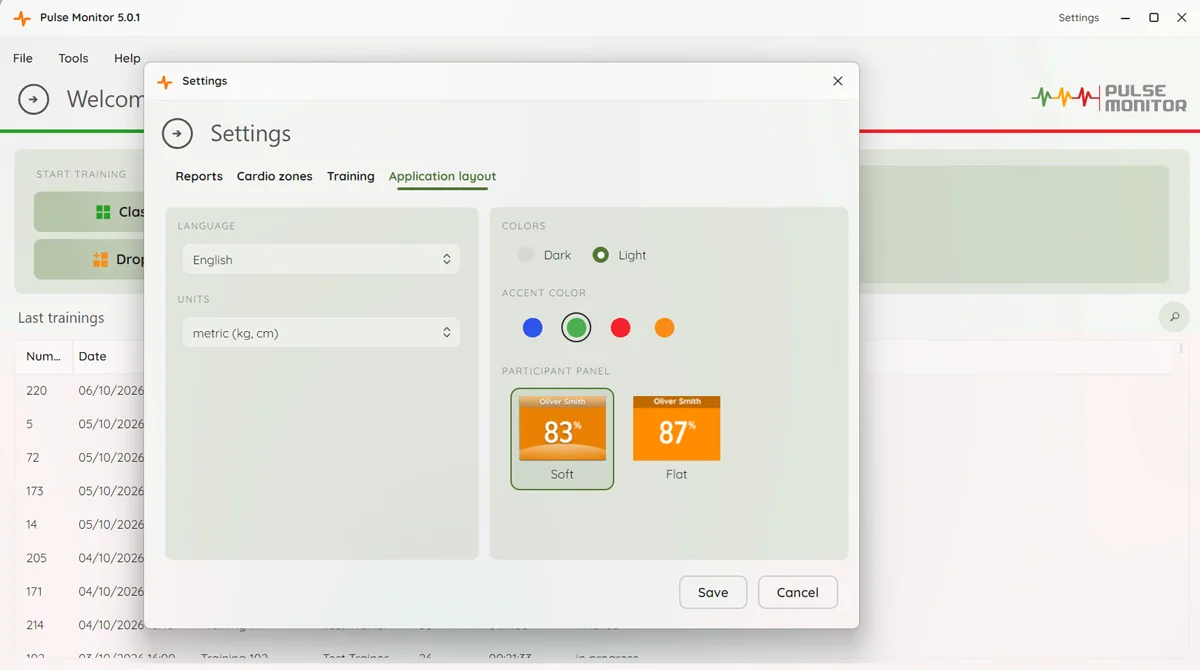This screenshot has height=670, width=1200.
Task: Click the Date column header
Action: point(93,356)
